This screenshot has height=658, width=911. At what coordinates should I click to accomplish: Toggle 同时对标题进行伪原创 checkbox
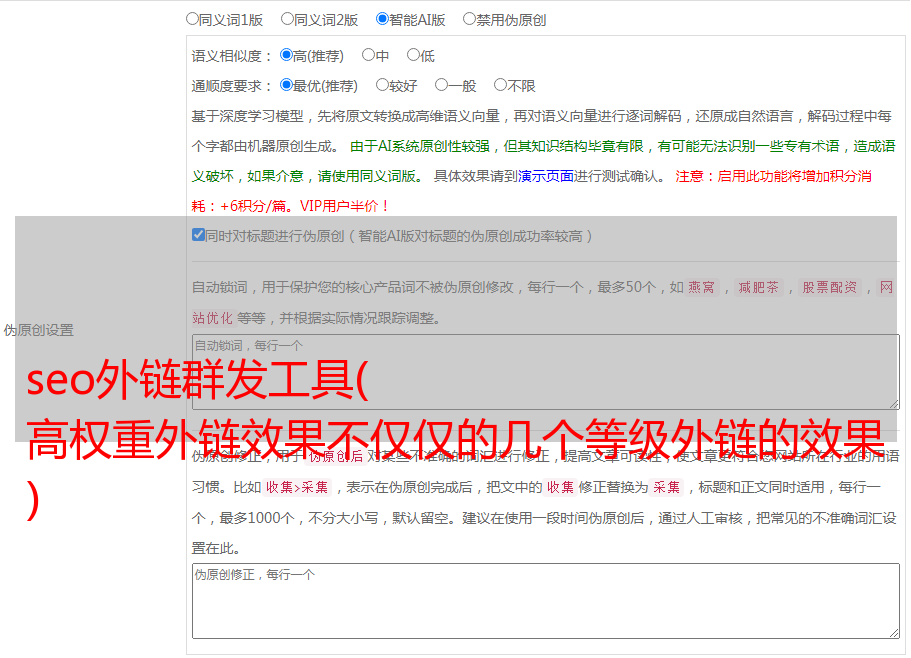coord(198,235)
